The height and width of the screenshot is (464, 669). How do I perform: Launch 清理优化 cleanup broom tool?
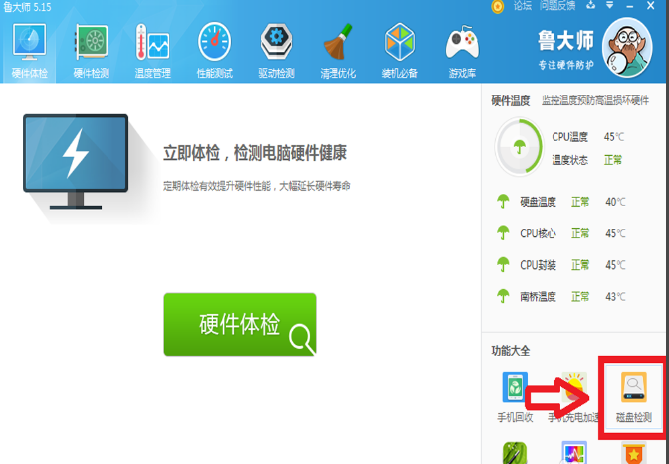tap(338, 50)
